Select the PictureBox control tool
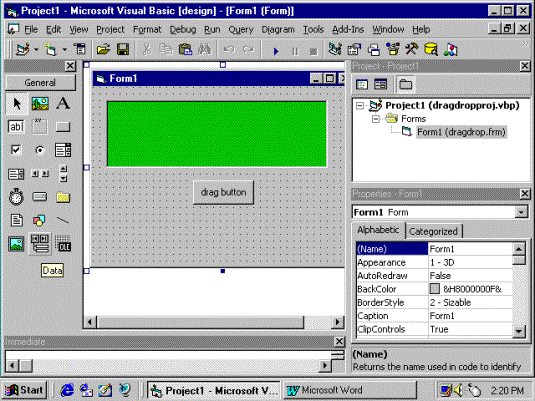 (x=40, y=103)
